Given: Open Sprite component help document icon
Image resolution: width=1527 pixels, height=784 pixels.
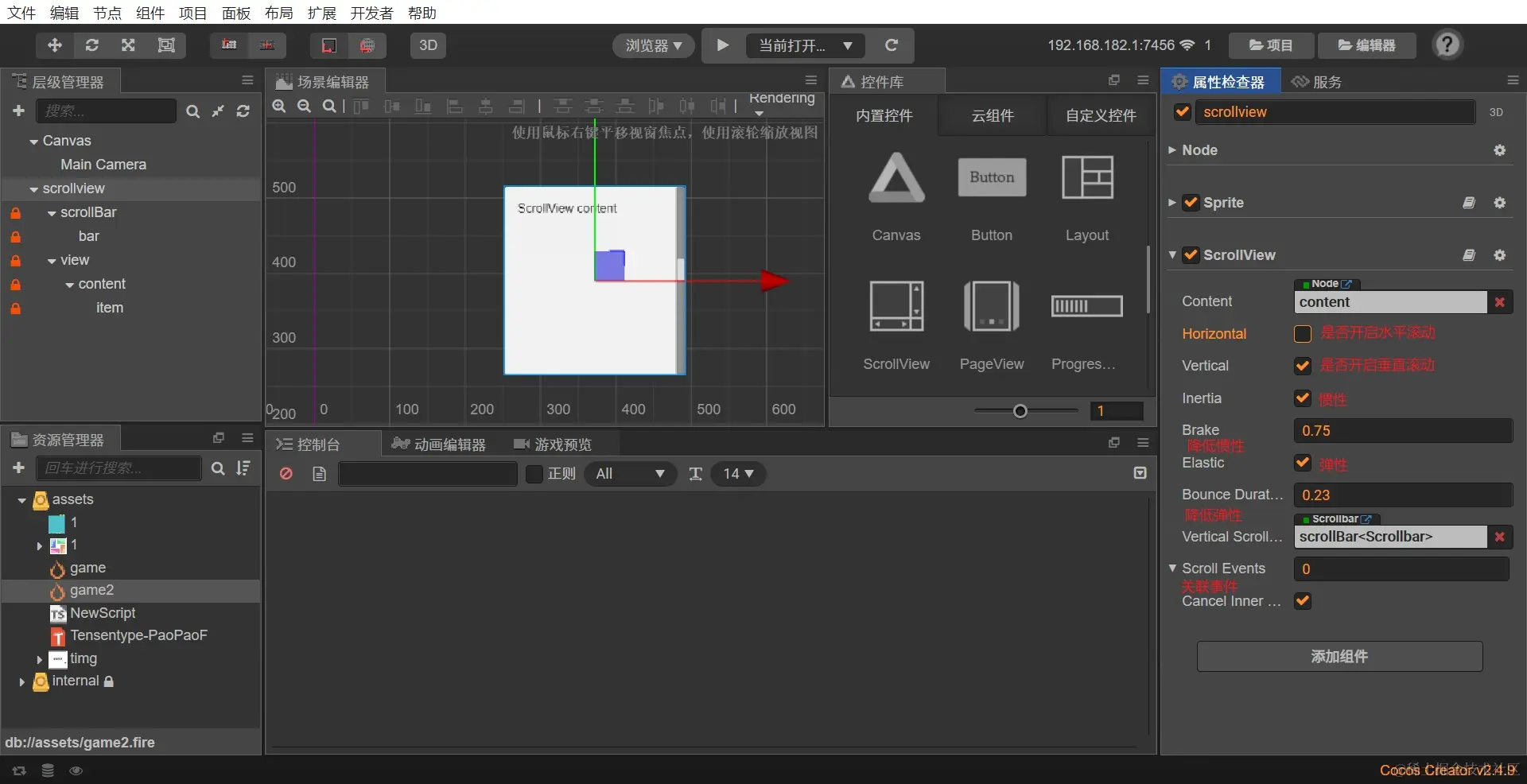Looking at the screenshot, I should point(1469,203).
